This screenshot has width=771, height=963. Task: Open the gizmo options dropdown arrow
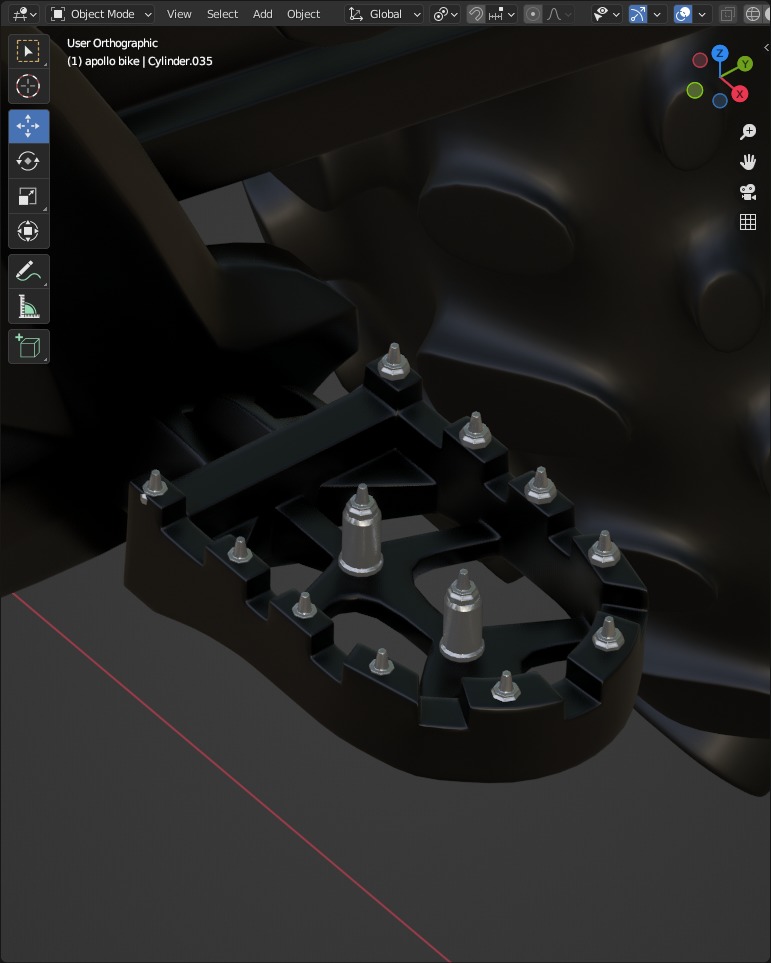click(x=657, y=14)
